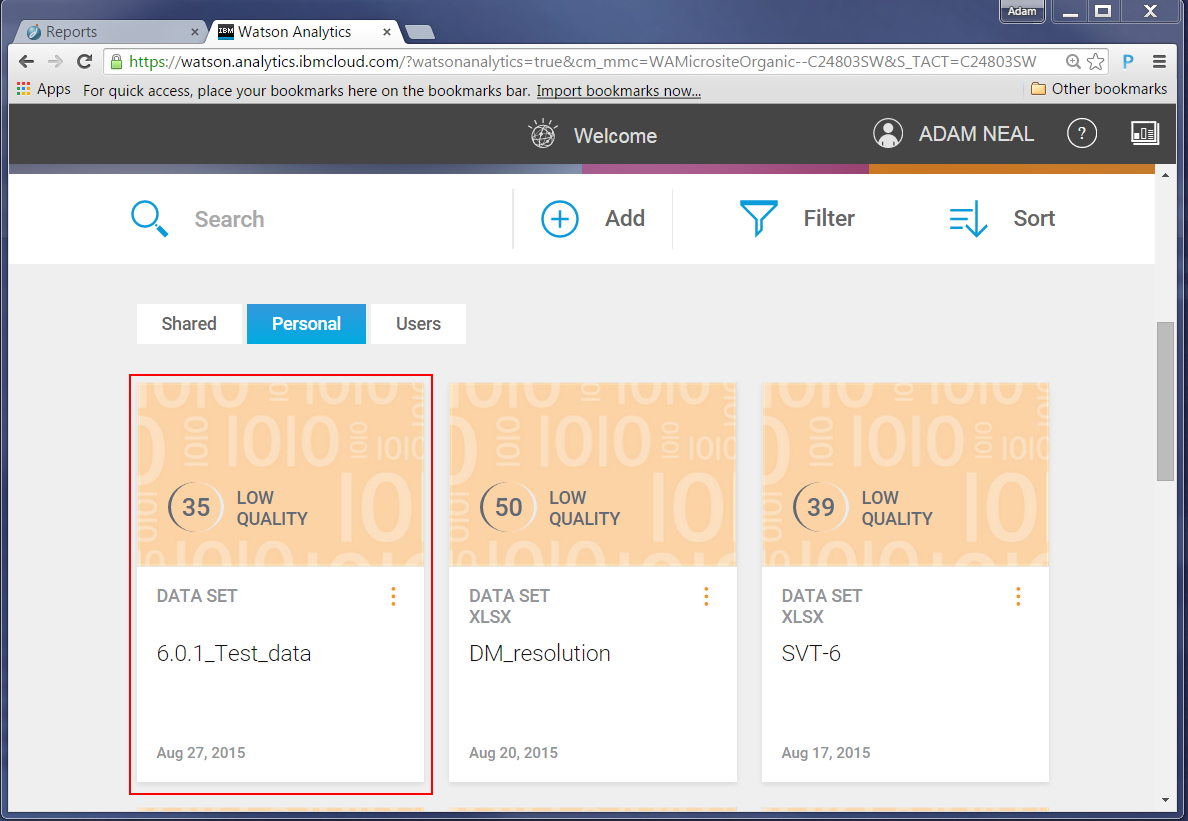
Task: Close the Watson Analytics browser tab
Action: [386, 32]
